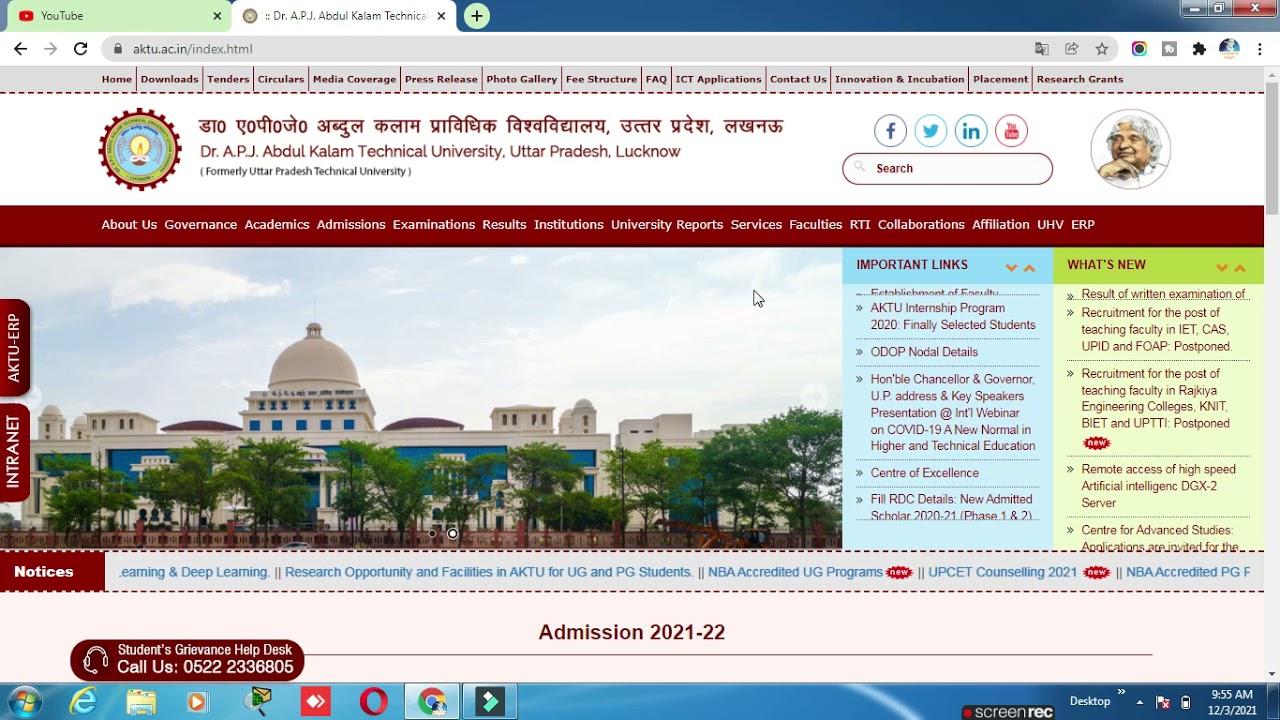1280x720 pixels.
Task: Open Remote access DGX-2 Server link
Action: 1158,486
